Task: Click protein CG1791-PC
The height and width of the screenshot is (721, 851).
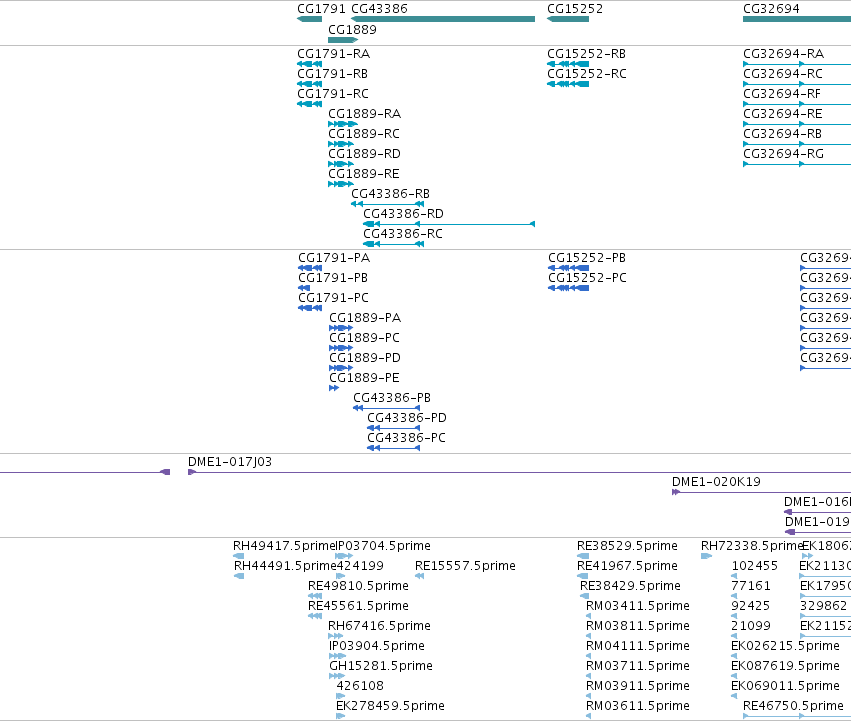Action: click(333, 298)
